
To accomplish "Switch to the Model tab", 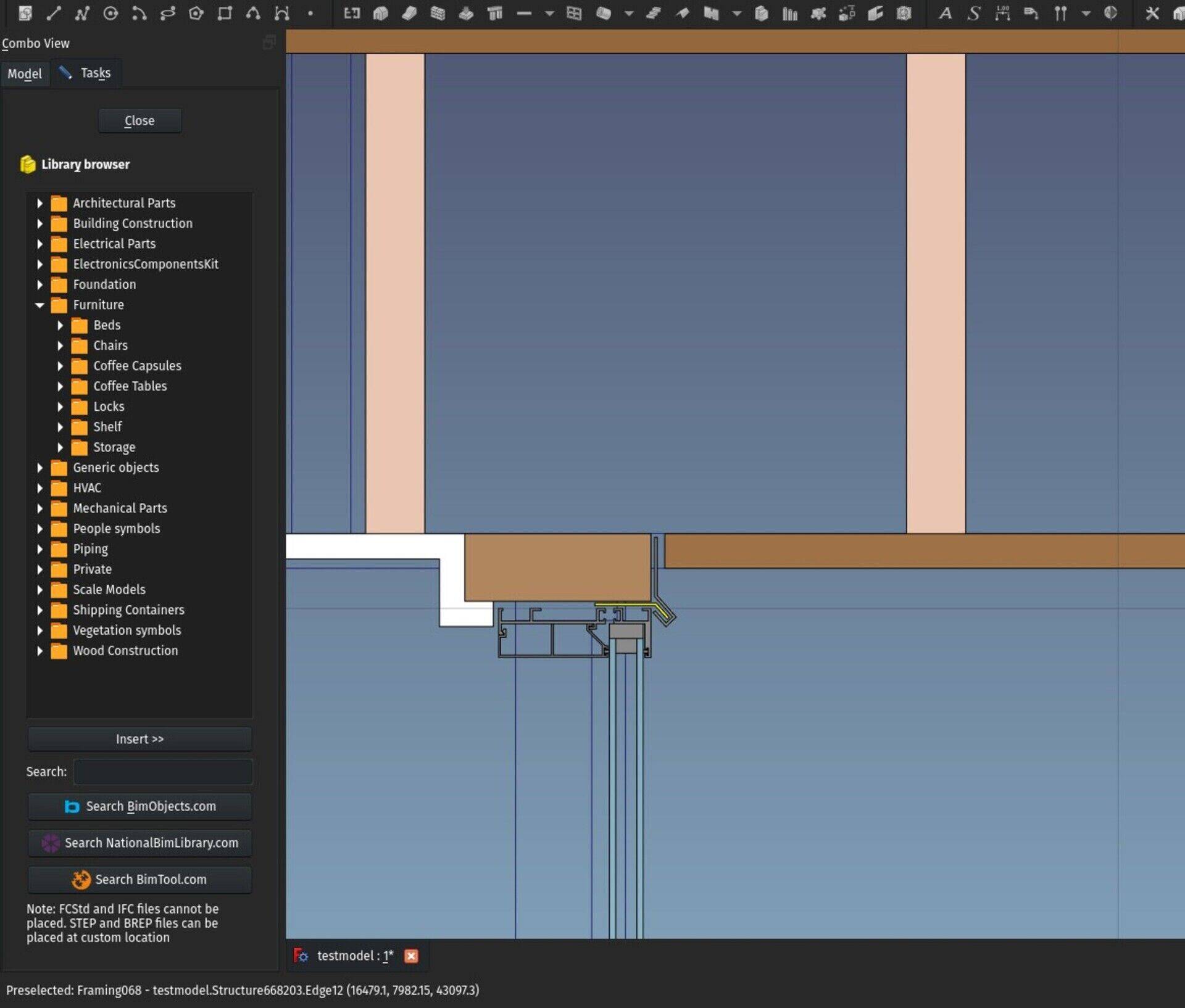I will pyautogui.click(x=25, y=73).
